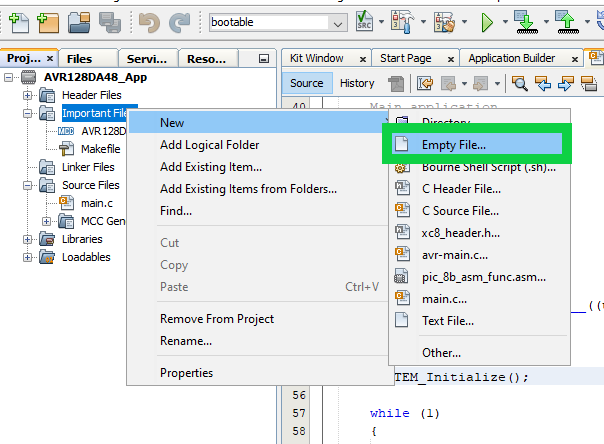Screen dimensions: 604x444
Task: Click the New File toolbar icon
Action: click(18, 21)
